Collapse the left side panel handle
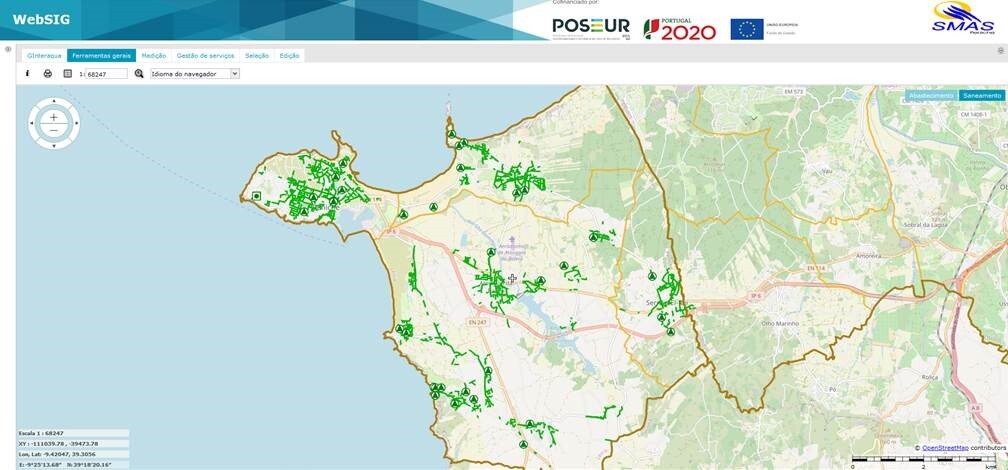 8,49
